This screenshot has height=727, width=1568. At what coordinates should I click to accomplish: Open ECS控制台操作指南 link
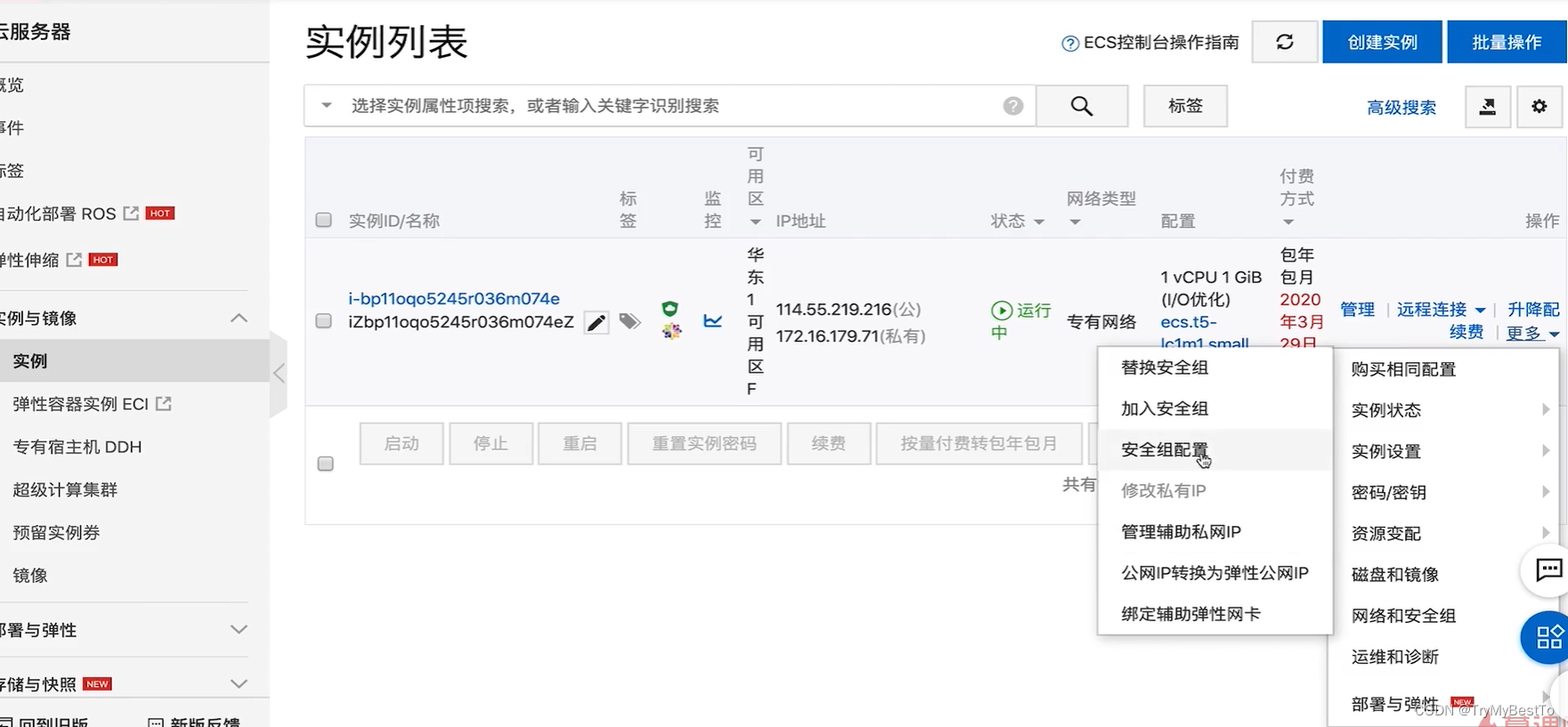click(x=1161, y=43)
